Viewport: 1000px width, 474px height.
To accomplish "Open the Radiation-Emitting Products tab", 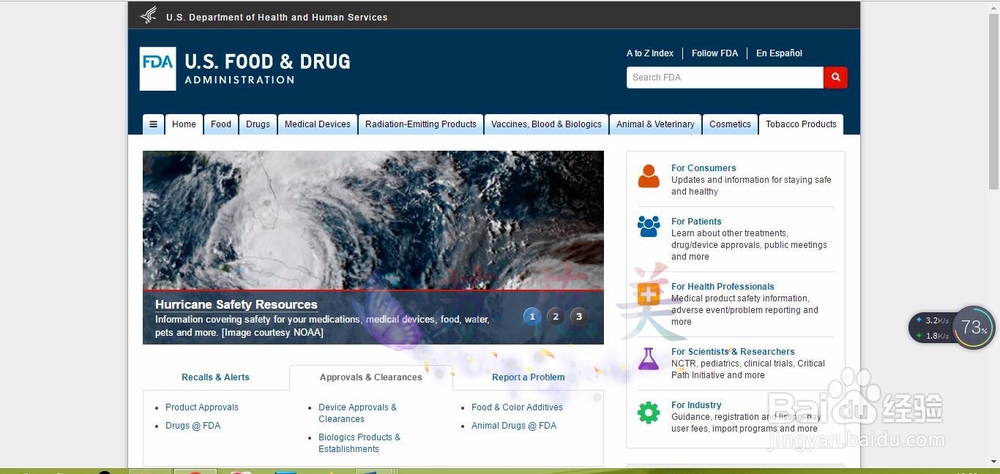I will pos(421,124).
